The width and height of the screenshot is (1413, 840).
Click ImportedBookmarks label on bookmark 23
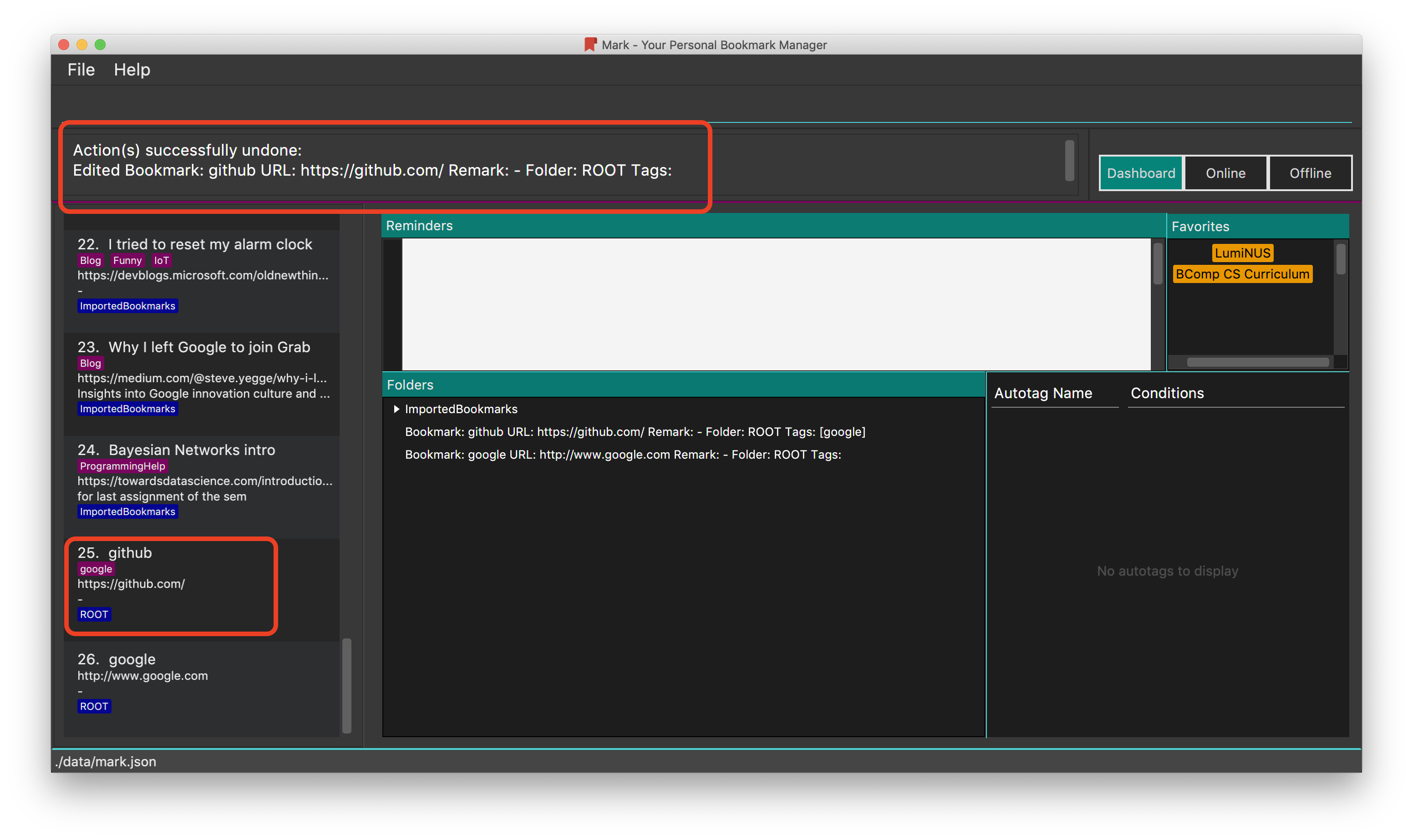(127, 409)
